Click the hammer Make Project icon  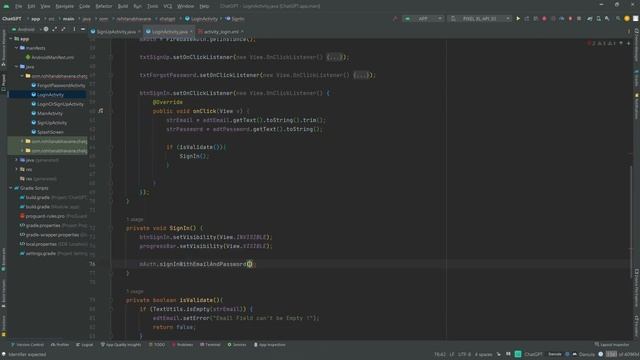point(395,19)
